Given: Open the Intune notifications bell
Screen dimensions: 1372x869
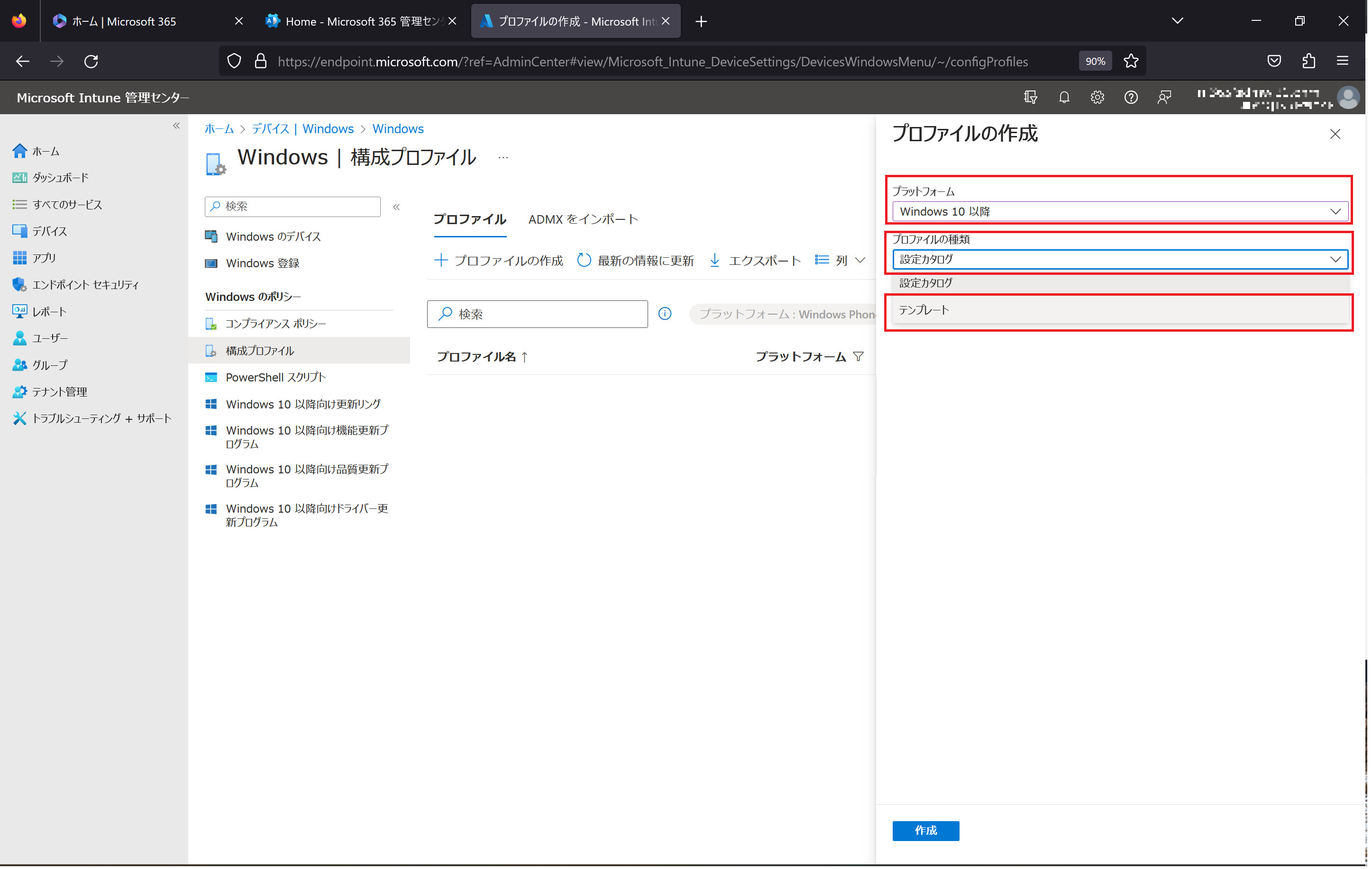Looking at the screenshot, I should 1064,98.
